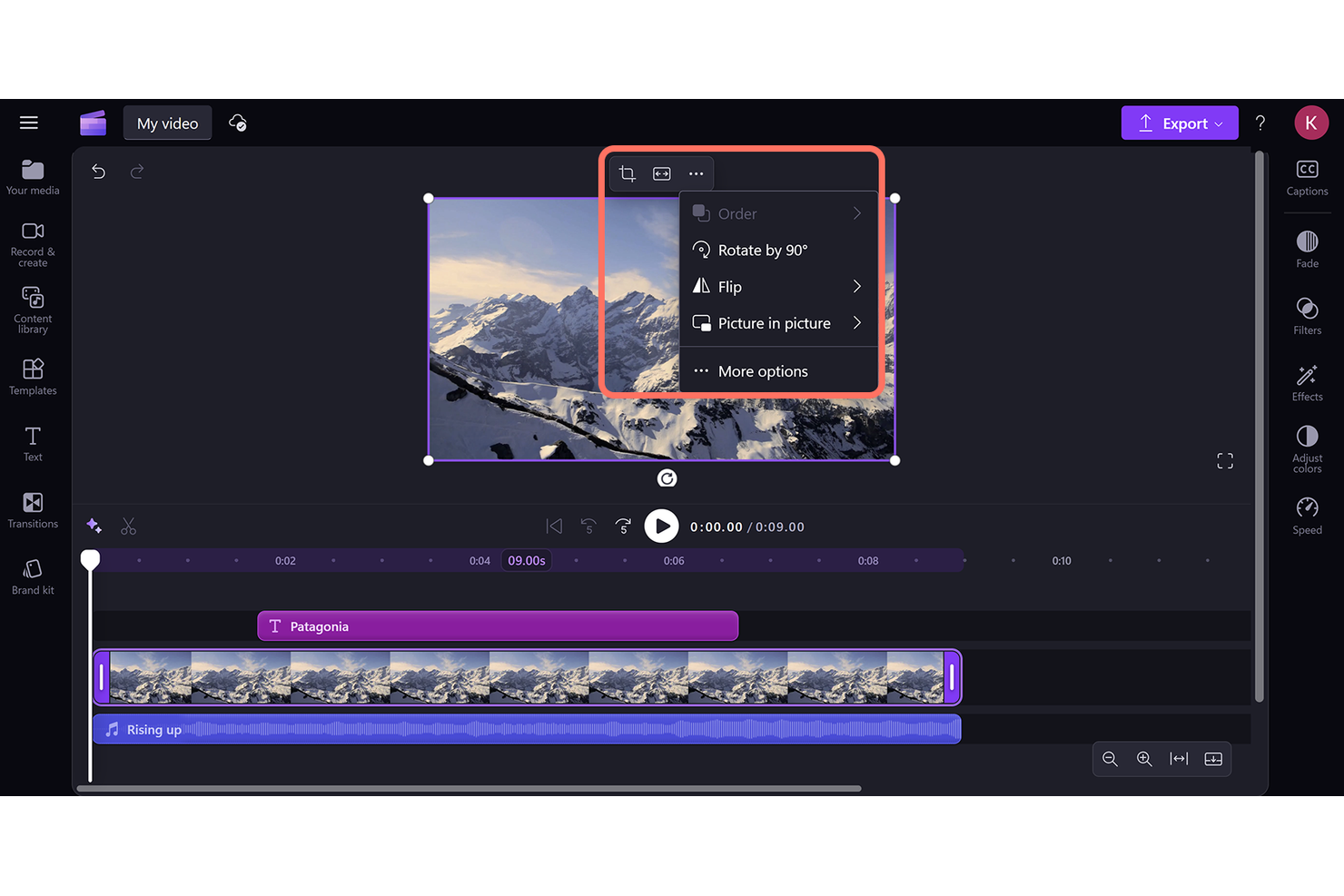The width and height of the screenshot is (1344, 896).
Task: Open the Speed panel
Action: 1307,515
